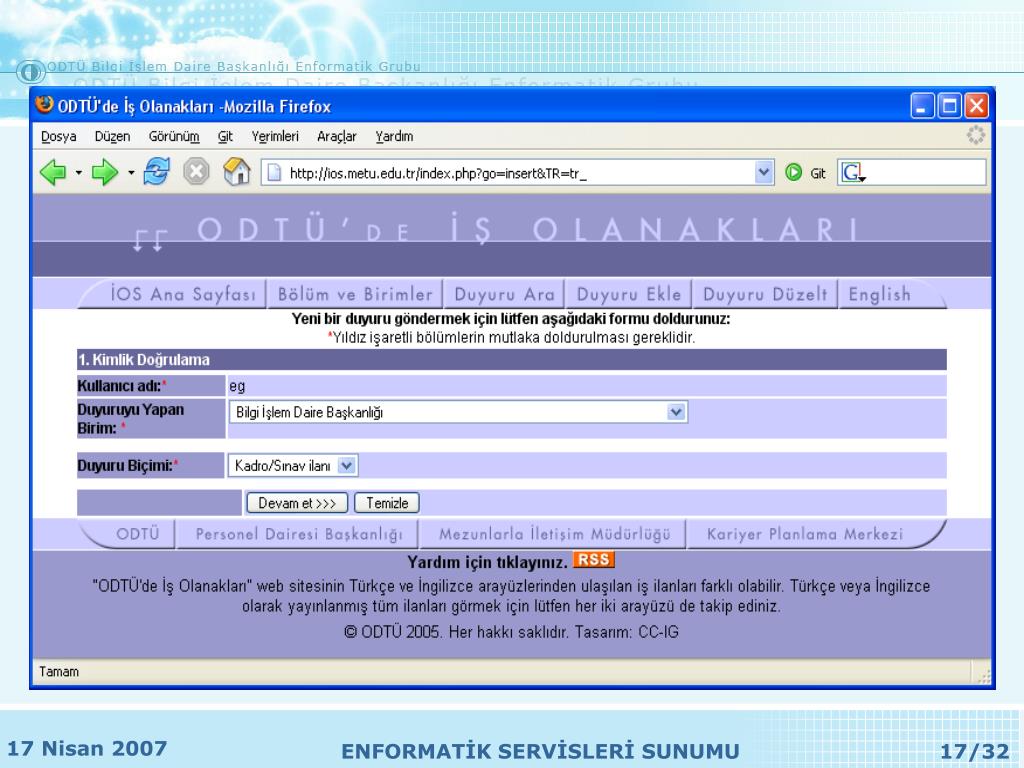
Task: Click the address bar URL field
Action: [x=519, y=172]
